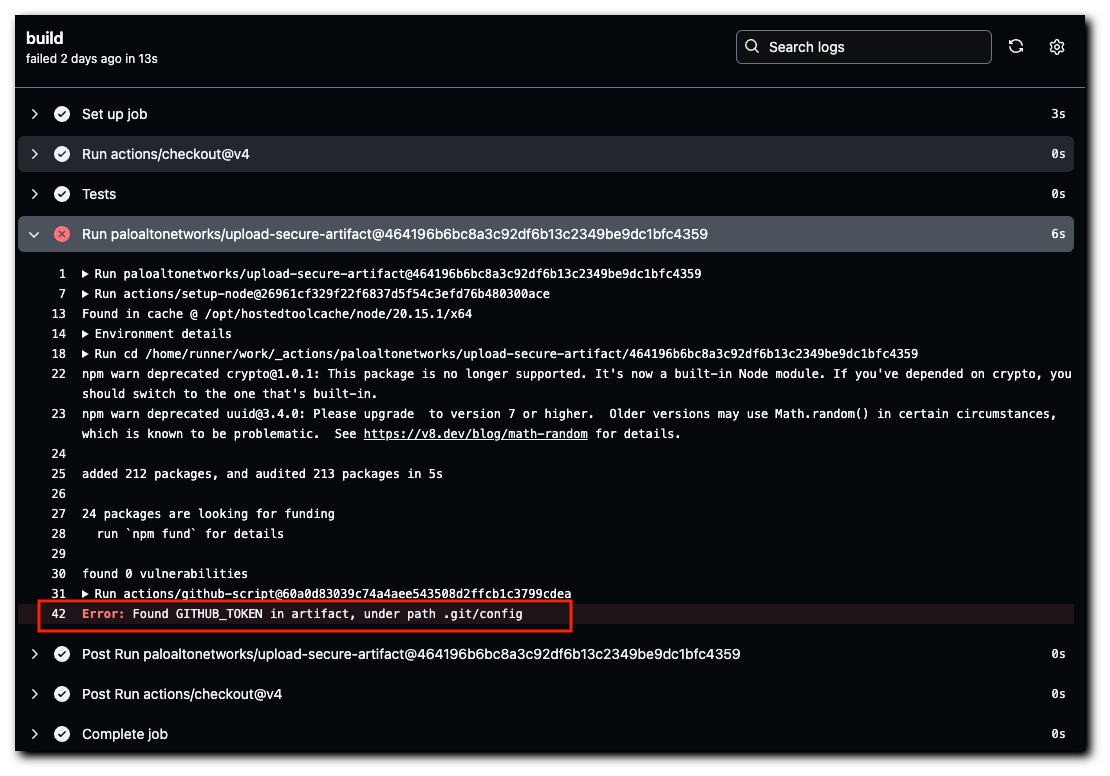Viewport: 1110px width, 776px height.
Task: Click the checkmark on Post Run upload-secure-artifact
Action: tap(62, 653)
